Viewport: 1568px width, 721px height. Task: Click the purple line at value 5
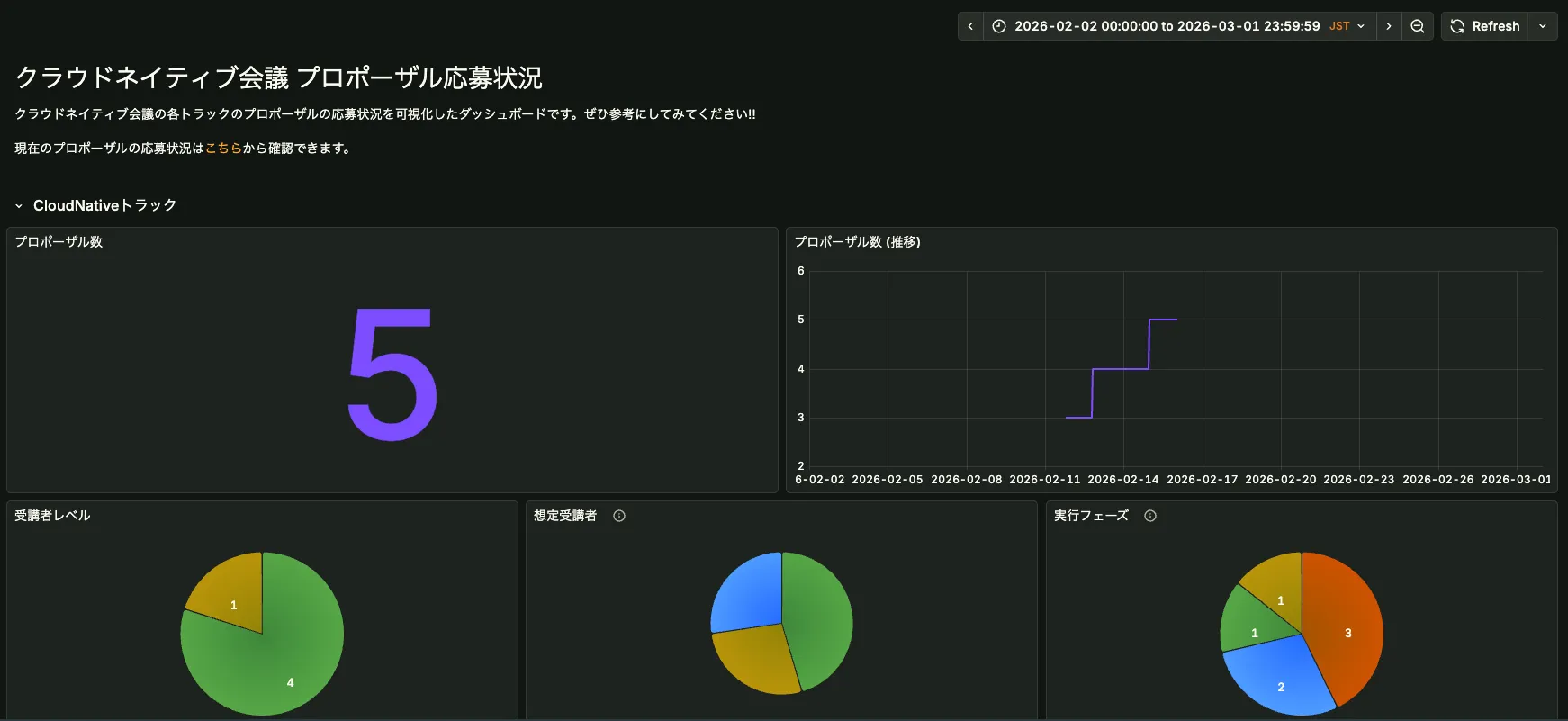click(1163, 320)
